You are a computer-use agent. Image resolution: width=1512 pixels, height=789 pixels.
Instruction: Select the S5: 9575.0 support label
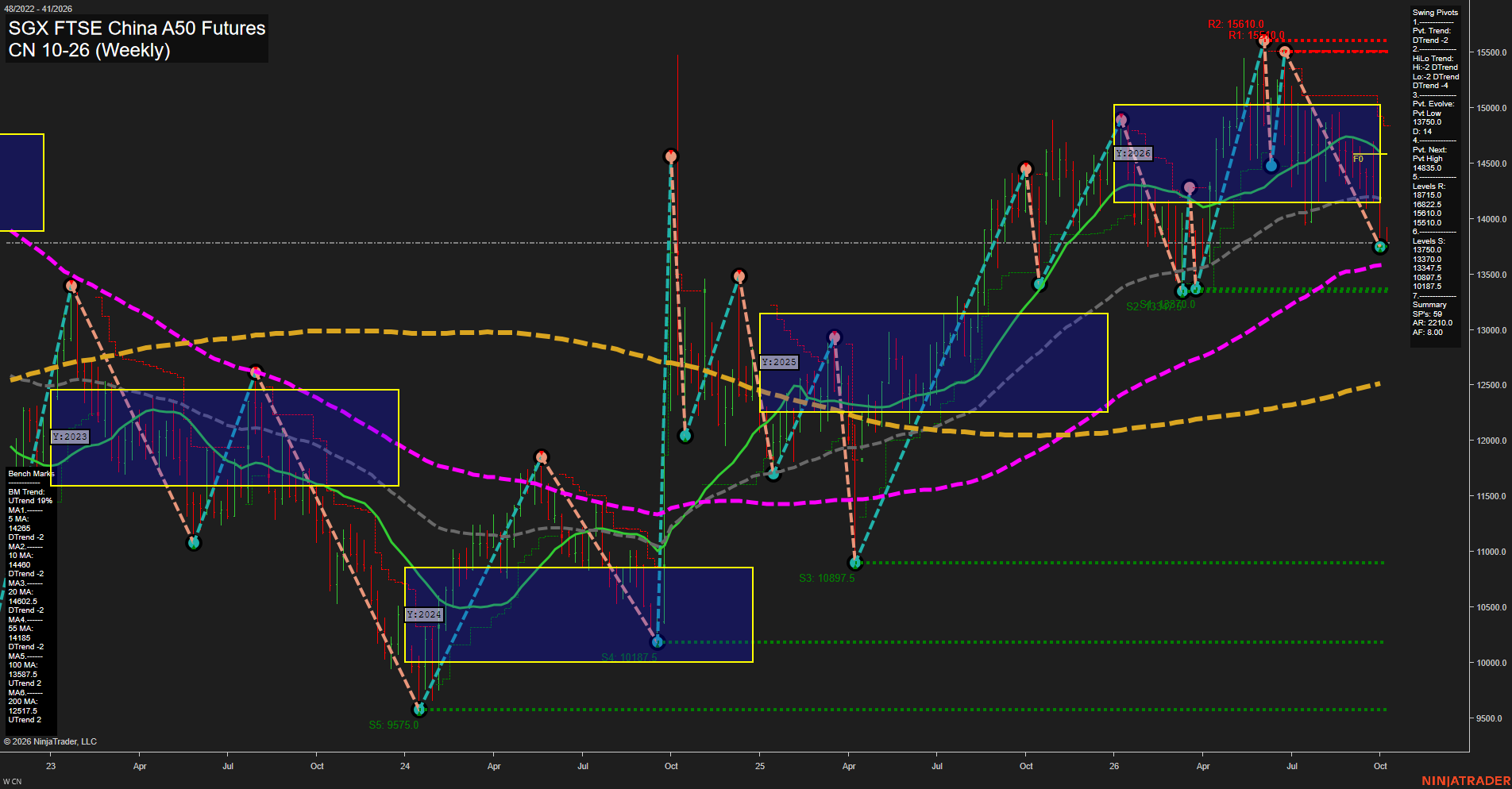tap(393, 725)
